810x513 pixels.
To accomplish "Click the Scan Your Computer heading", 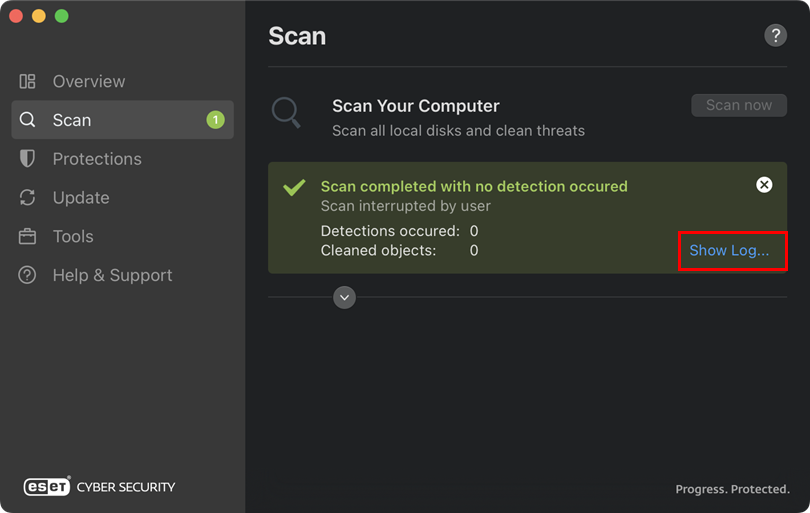I will (415, 106).
